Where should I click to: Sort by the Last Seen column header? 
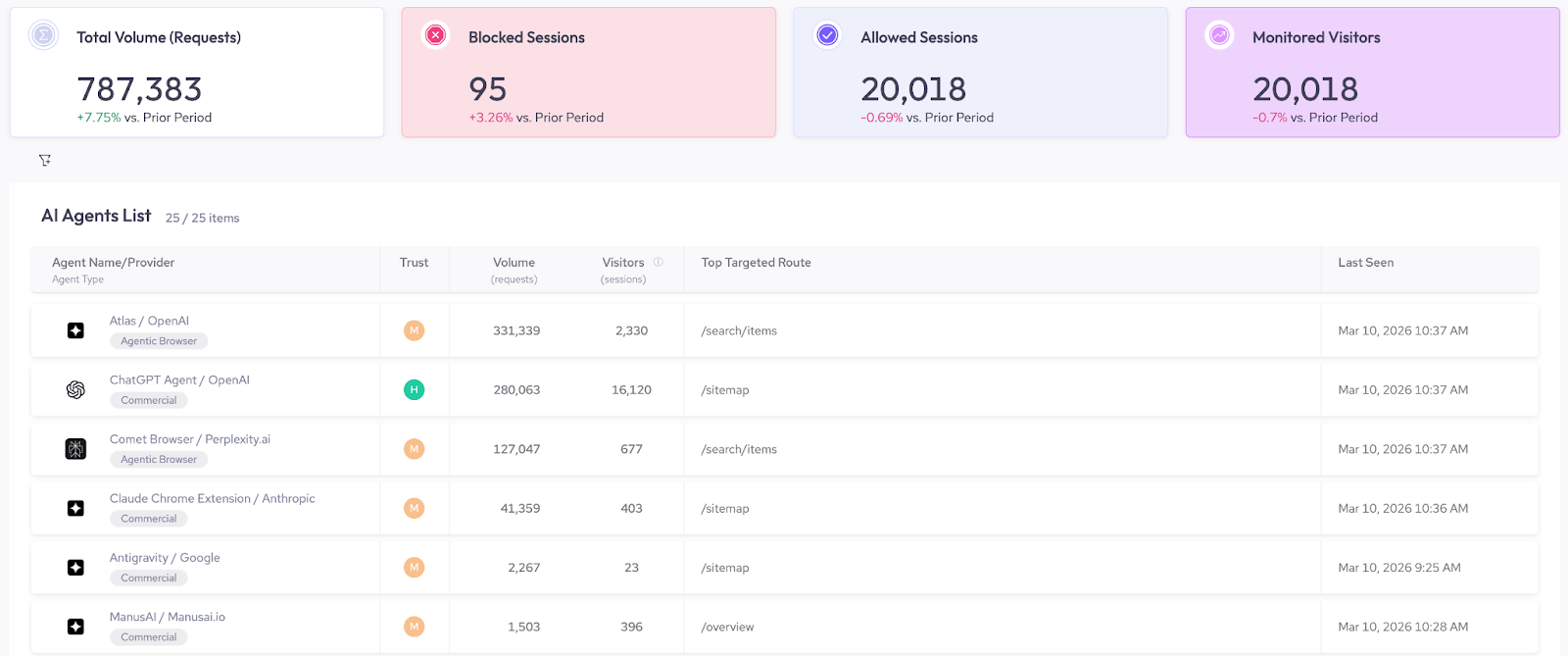pyautogui.click(x=1365, y=263)
